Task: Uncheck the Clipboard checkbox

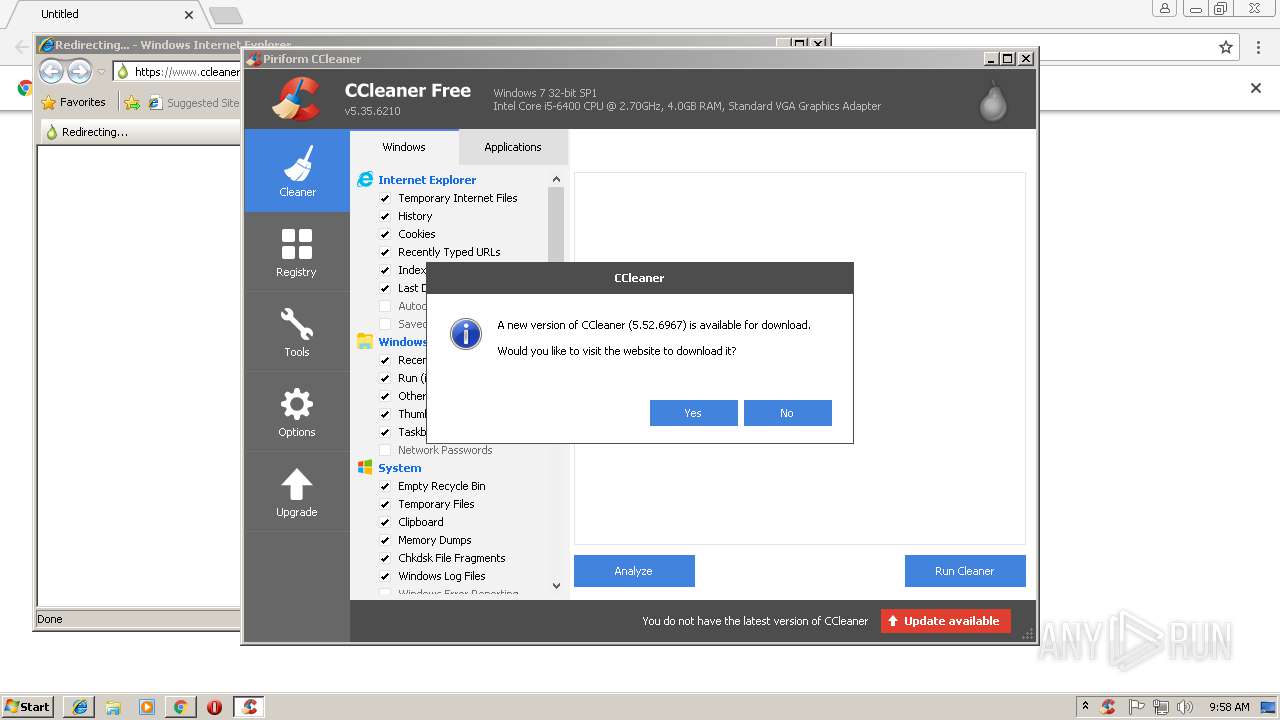Action: (385, 522)
